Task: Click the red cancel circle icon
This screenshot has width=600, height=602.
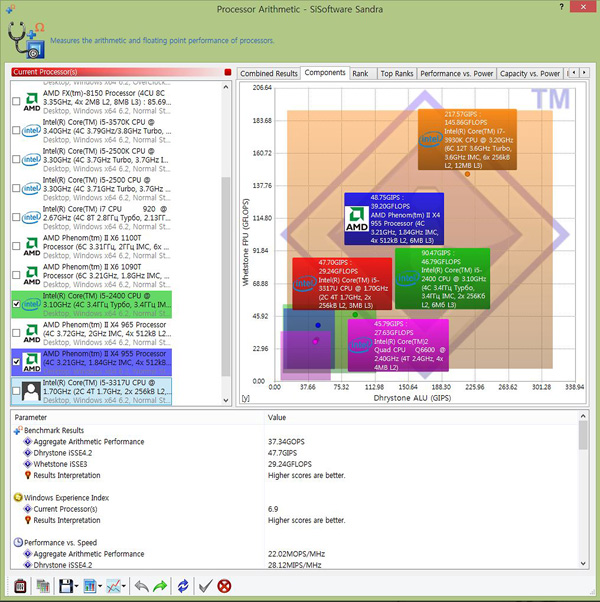Action: (x=224, y=586)
